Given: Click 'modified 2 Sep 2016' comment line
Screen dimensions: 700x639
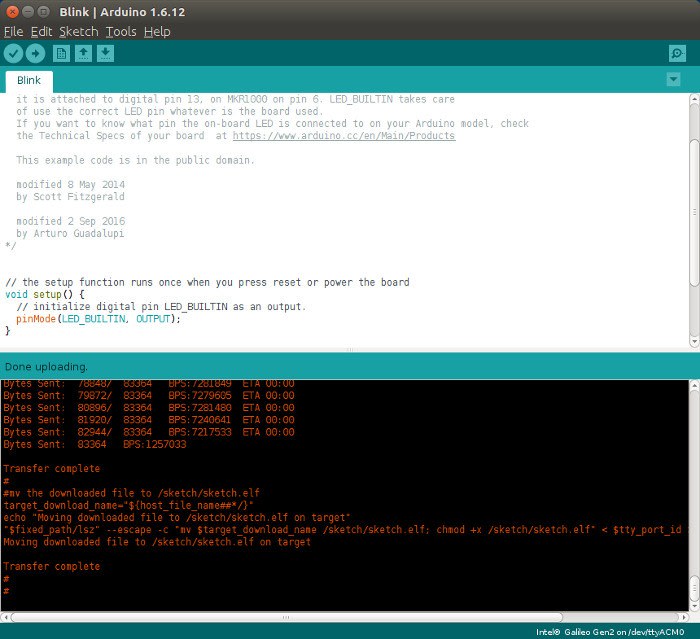Looking at the screenshot, I should click(71, 221).
